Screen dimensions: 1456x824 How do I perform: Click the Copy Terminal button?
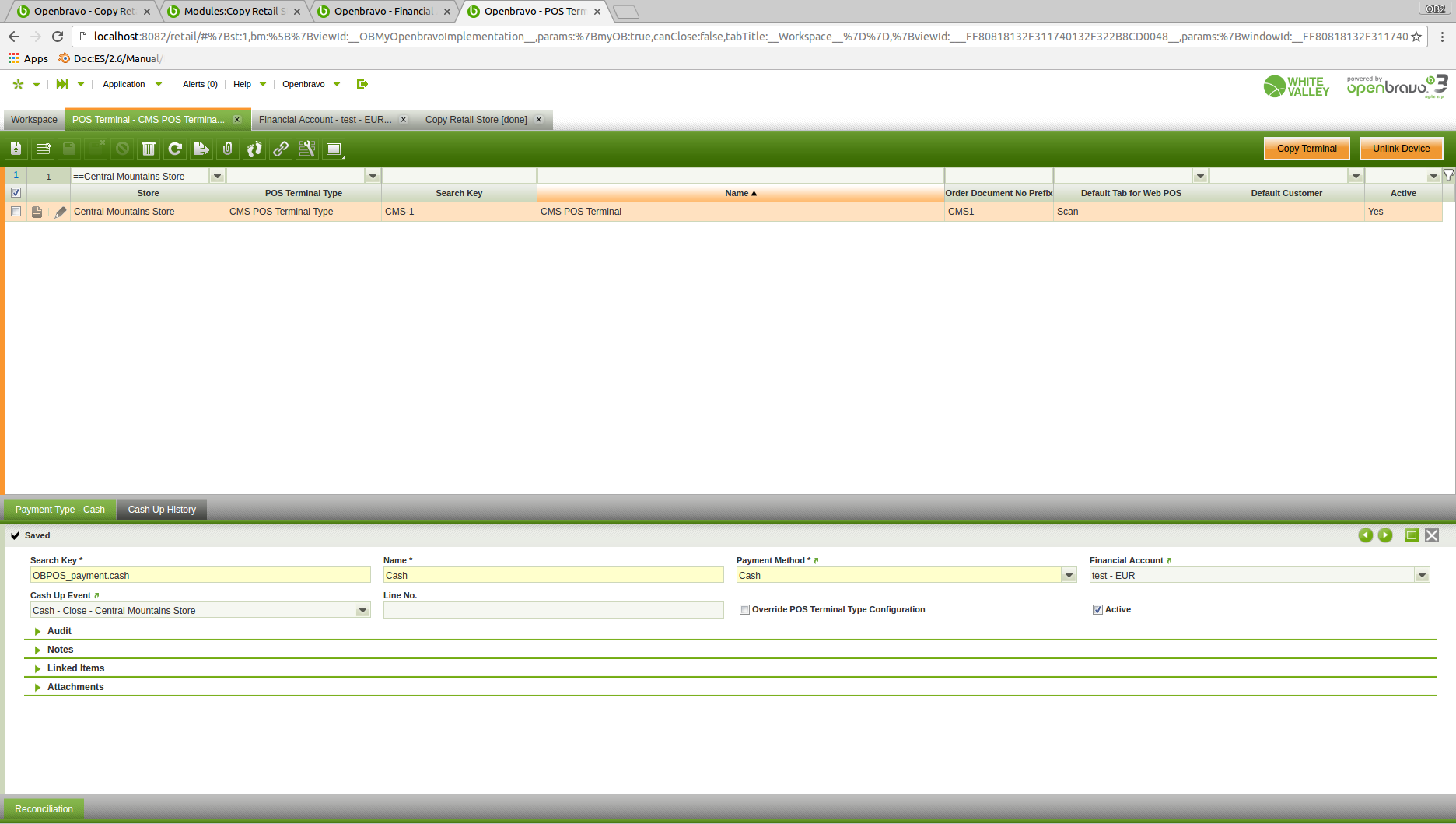tap(1307, 149)
